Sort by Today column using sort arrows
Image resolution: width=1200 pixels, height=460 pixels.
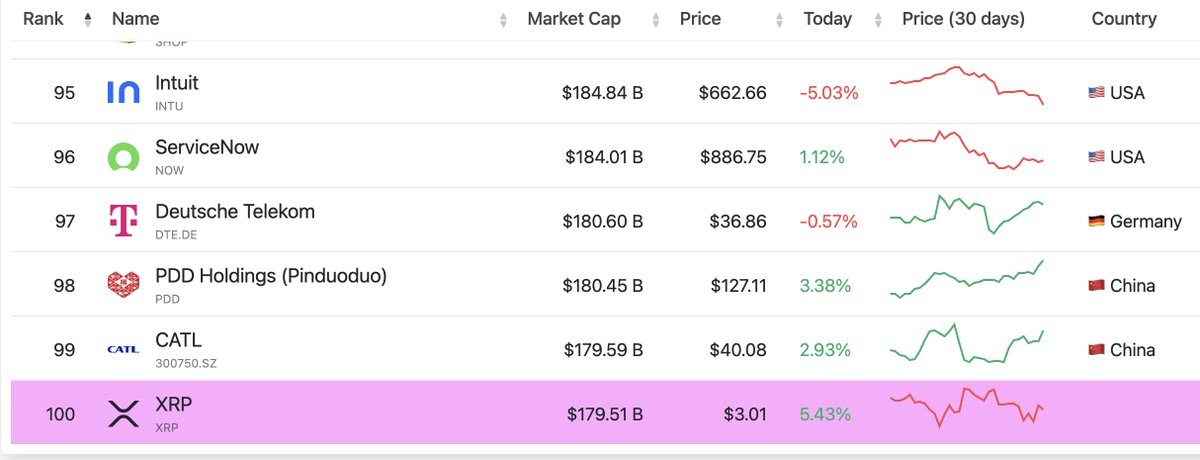point(879,19)
